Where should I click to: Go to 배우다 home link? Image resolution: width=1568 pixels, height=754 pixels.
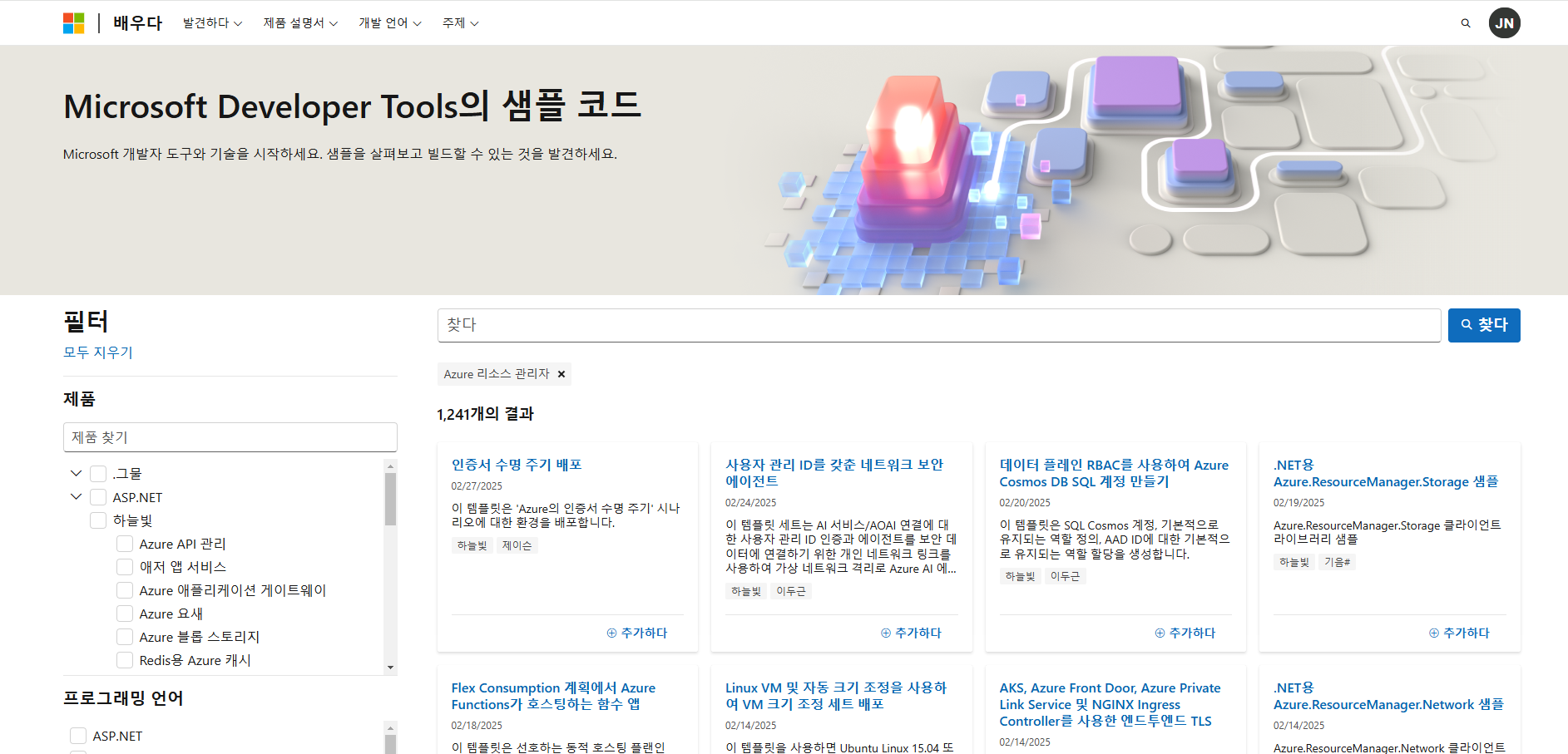(138, 23)
